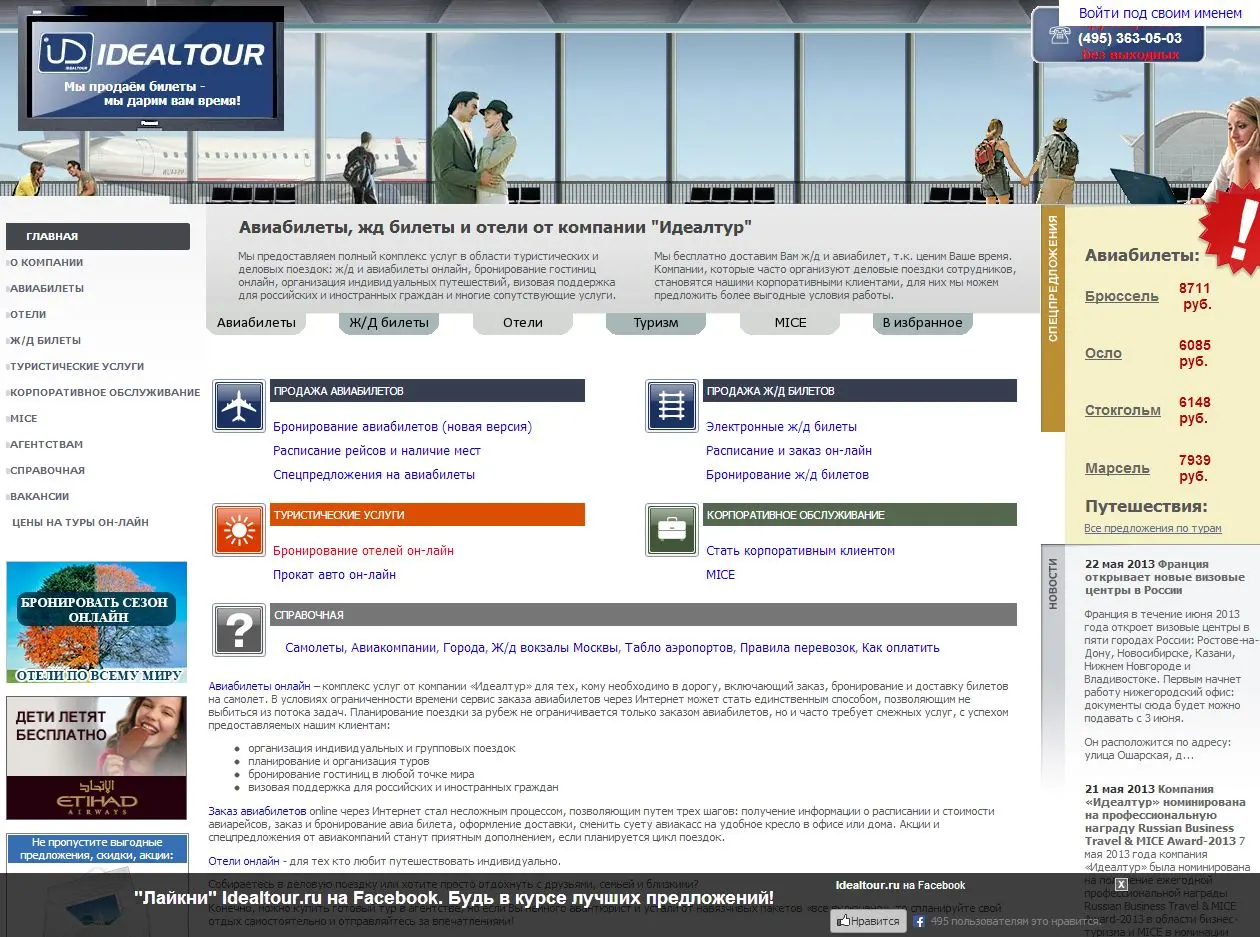Open the Отели tab

(x=523, y=322)
